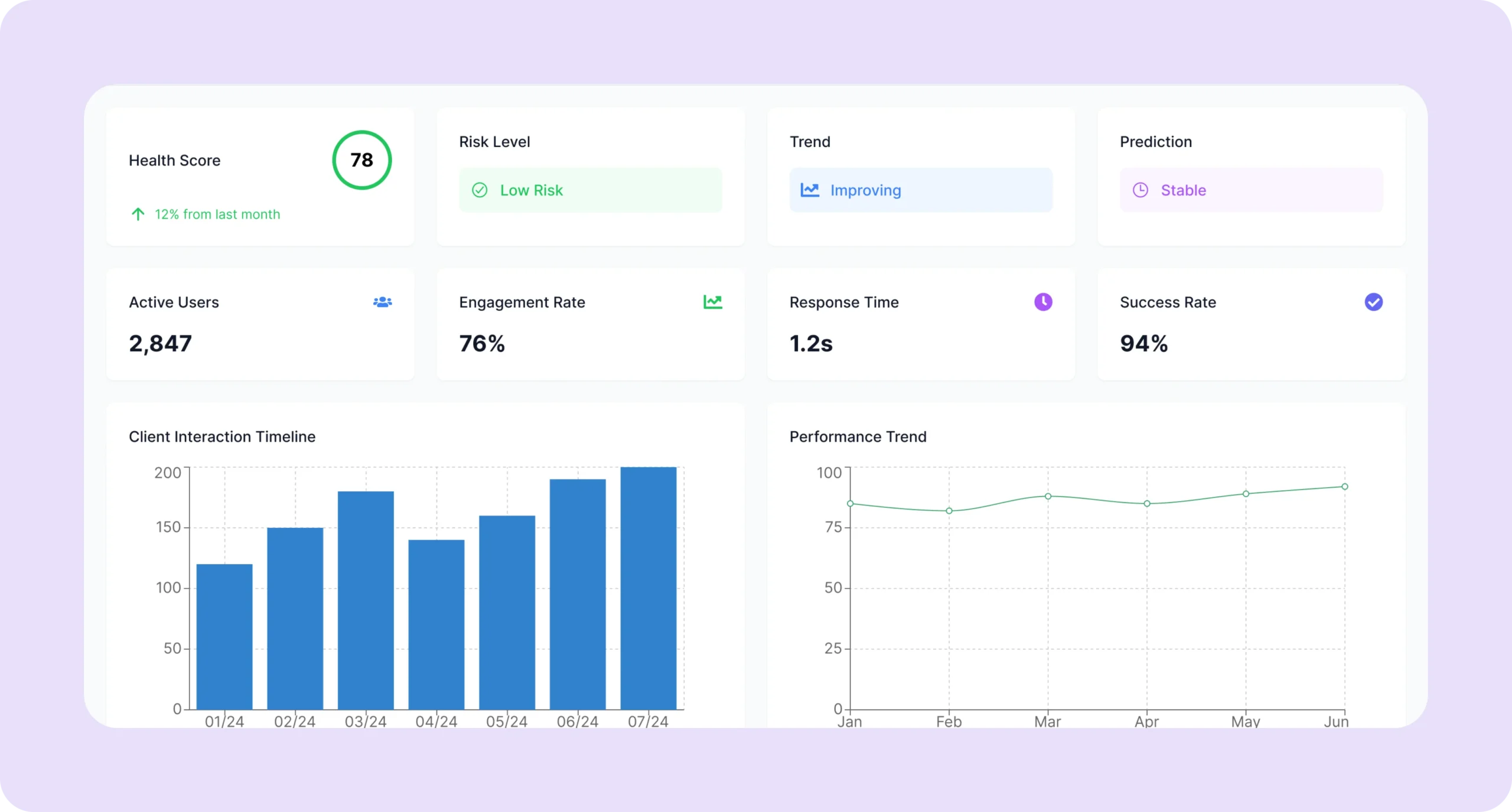
Task: Click the green up arrow icon
Action: (138, 214)
